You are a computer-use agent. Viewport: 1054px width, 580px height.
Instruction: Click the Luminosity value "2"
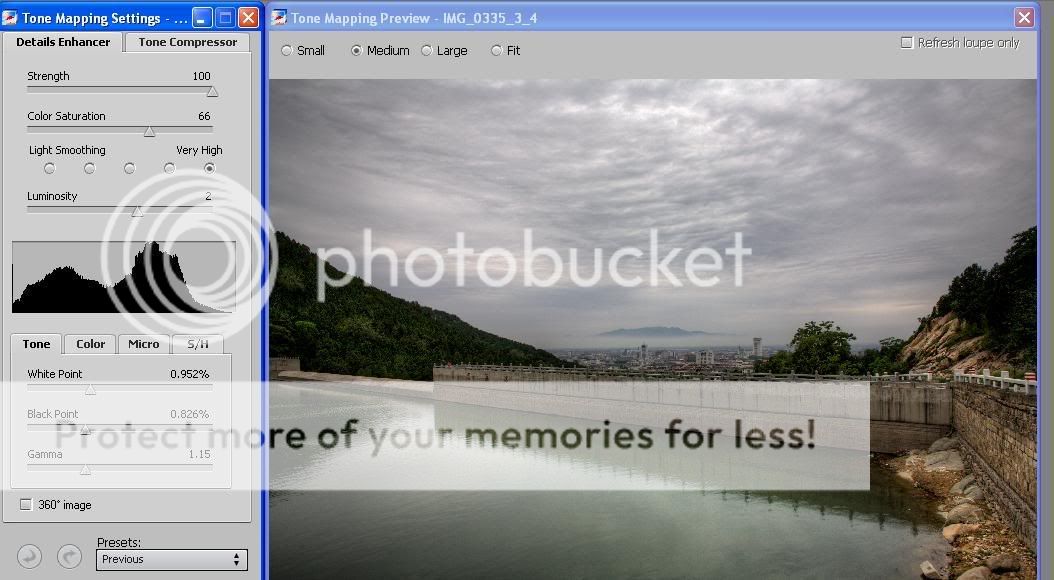coord(208,196)
